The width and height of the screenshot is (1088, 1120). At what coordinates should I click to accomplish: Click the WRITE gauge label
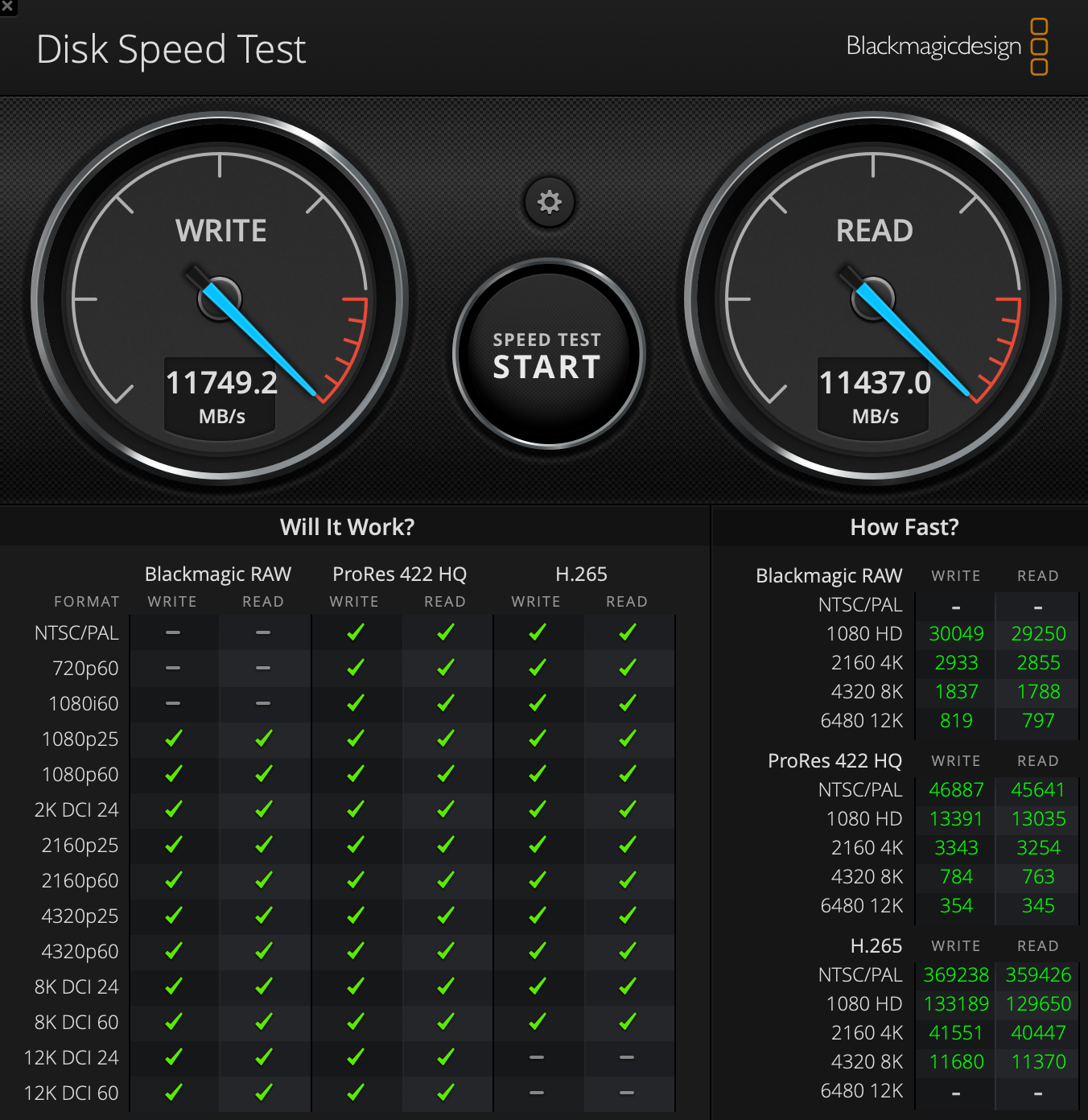pyautogui.click(x=221, y=231)
